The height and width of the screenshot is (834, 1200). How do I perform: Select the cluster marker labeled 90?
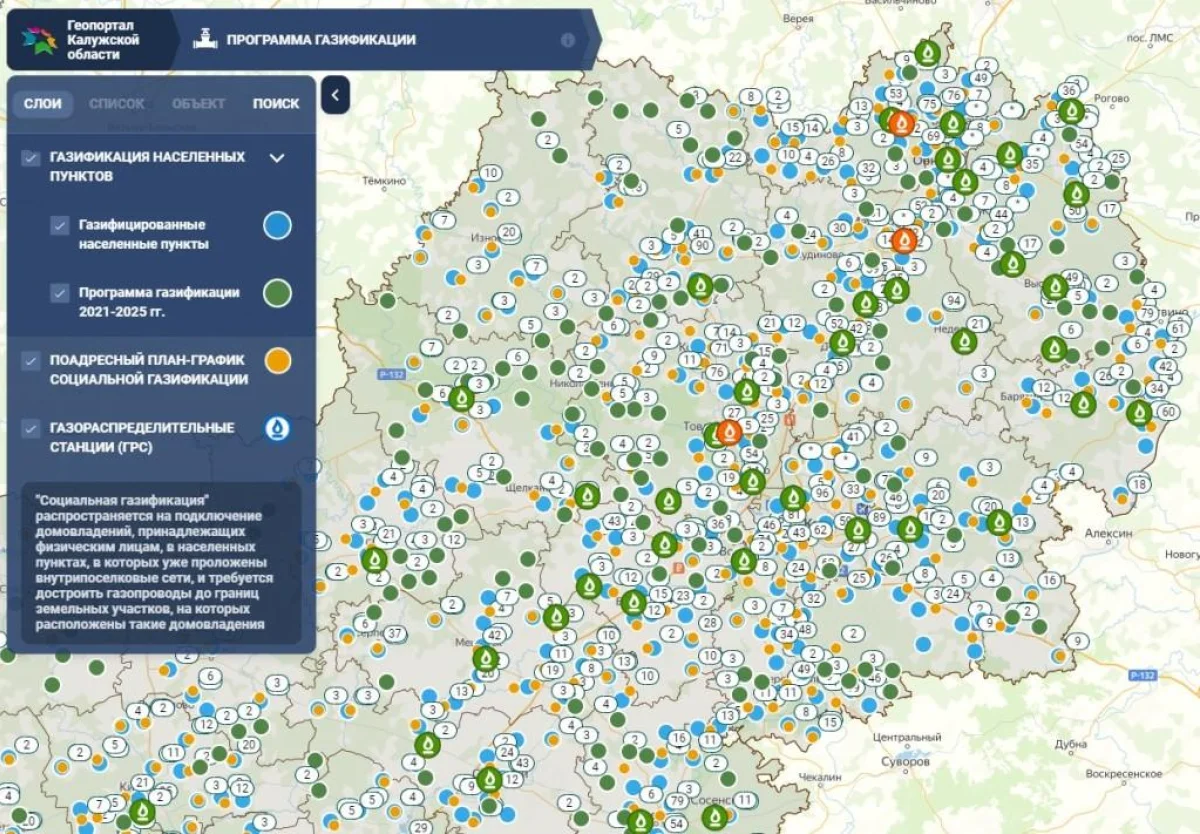pyautogui.click(x=701, y=246)
